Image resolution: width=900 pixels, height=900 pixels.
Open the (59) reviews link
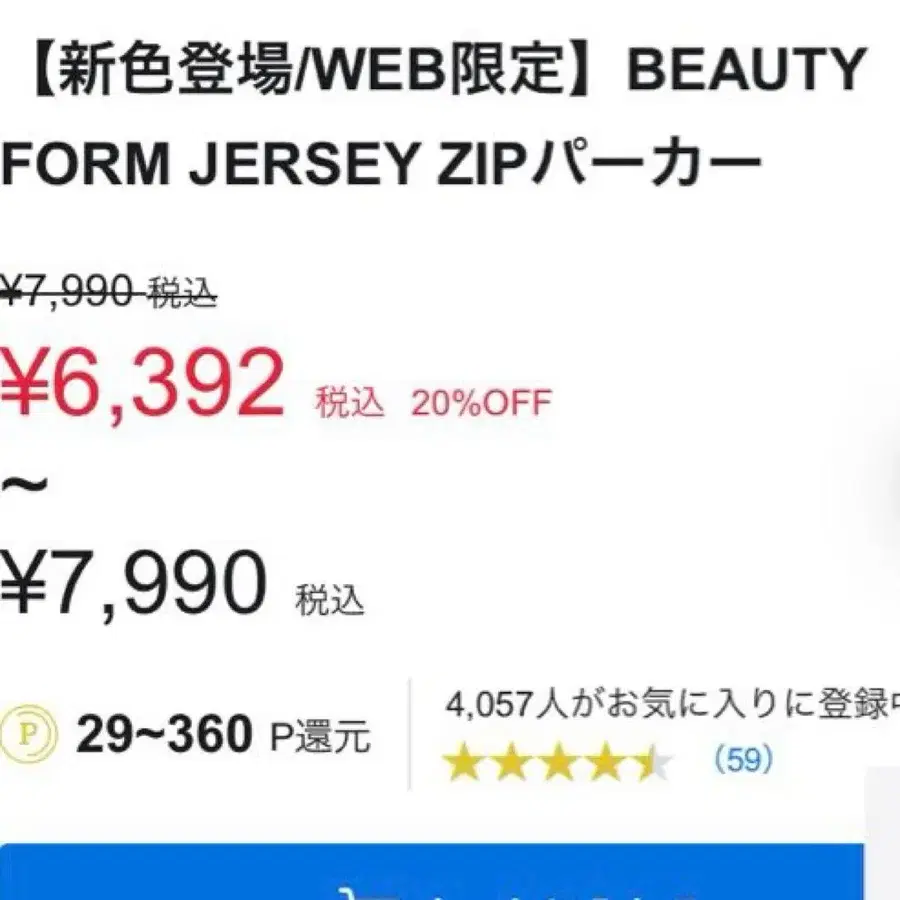(x=743, y=761)
